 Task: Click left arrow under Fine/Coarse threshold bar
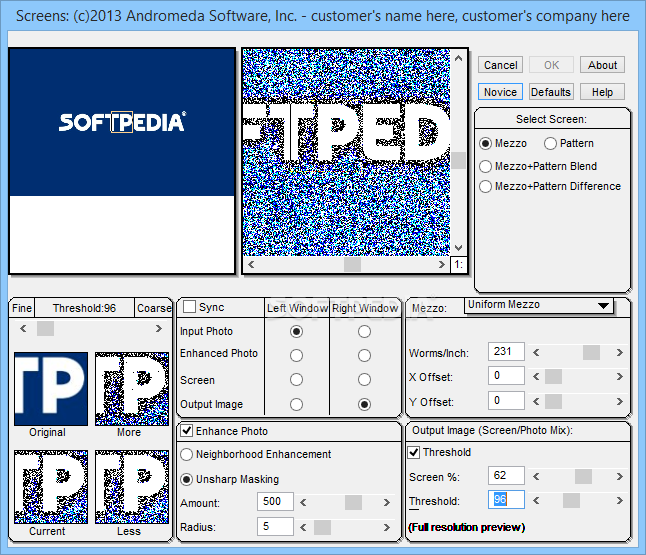click(x=23, y=328)
